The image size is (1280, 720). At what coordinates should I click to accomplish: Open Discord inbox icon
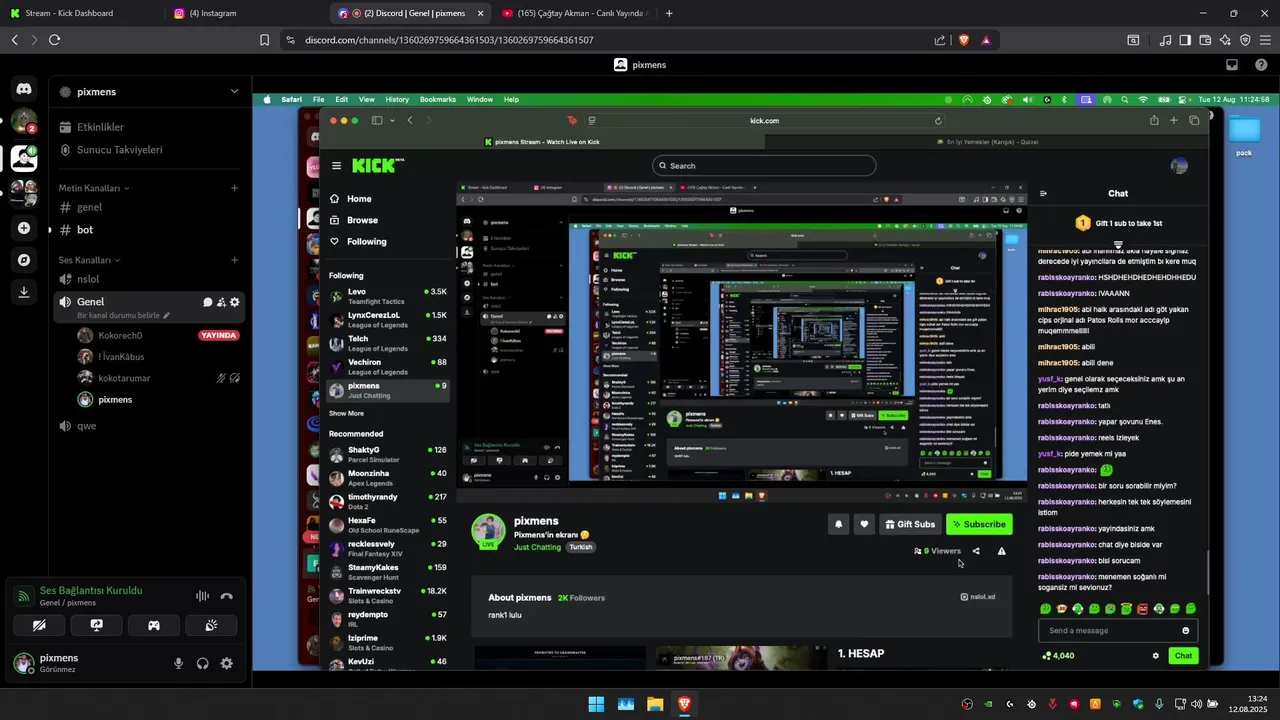(x=1232, y=65)
